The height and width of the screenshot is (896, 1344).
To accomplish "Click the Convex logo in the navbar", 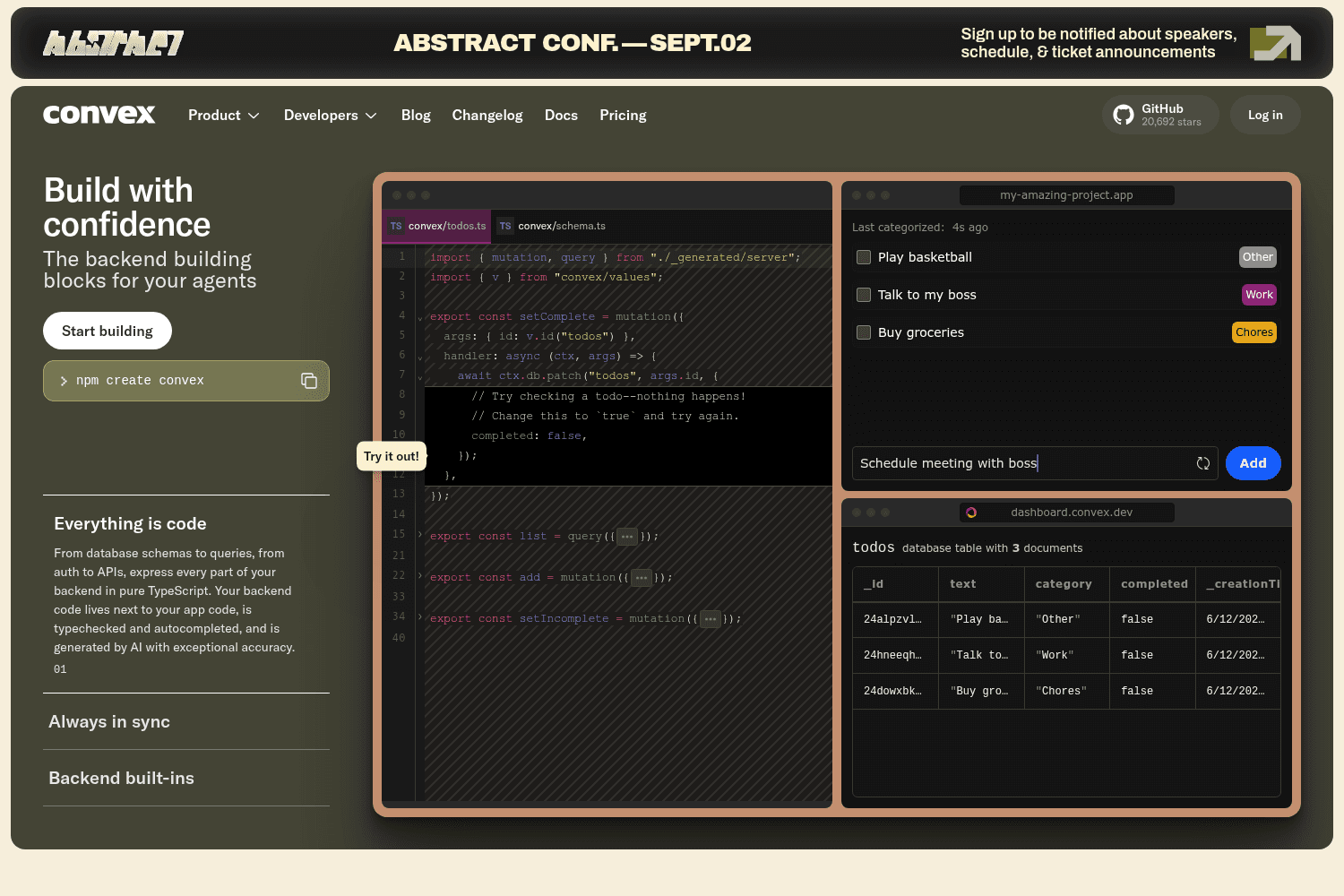I will pos(99,115).
